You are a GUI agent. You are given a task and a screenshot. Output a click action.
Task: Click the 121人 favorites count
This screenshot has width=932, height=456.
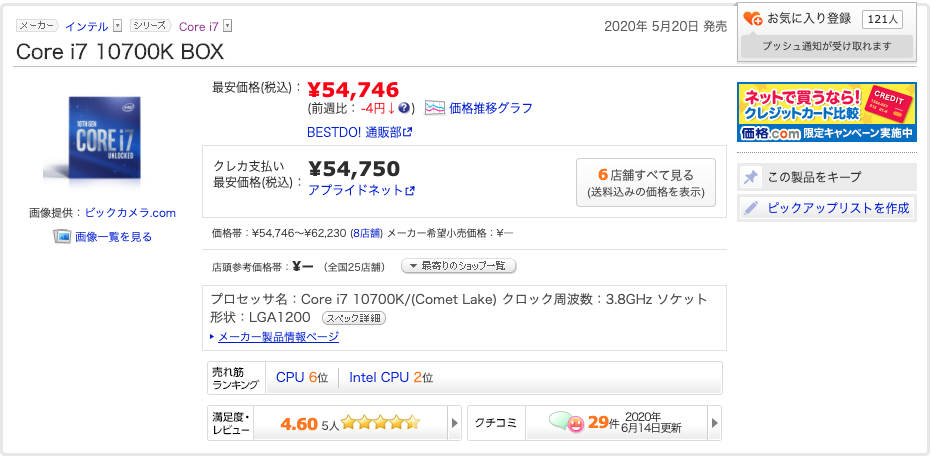pyautogui.click(x=882, y=19)
